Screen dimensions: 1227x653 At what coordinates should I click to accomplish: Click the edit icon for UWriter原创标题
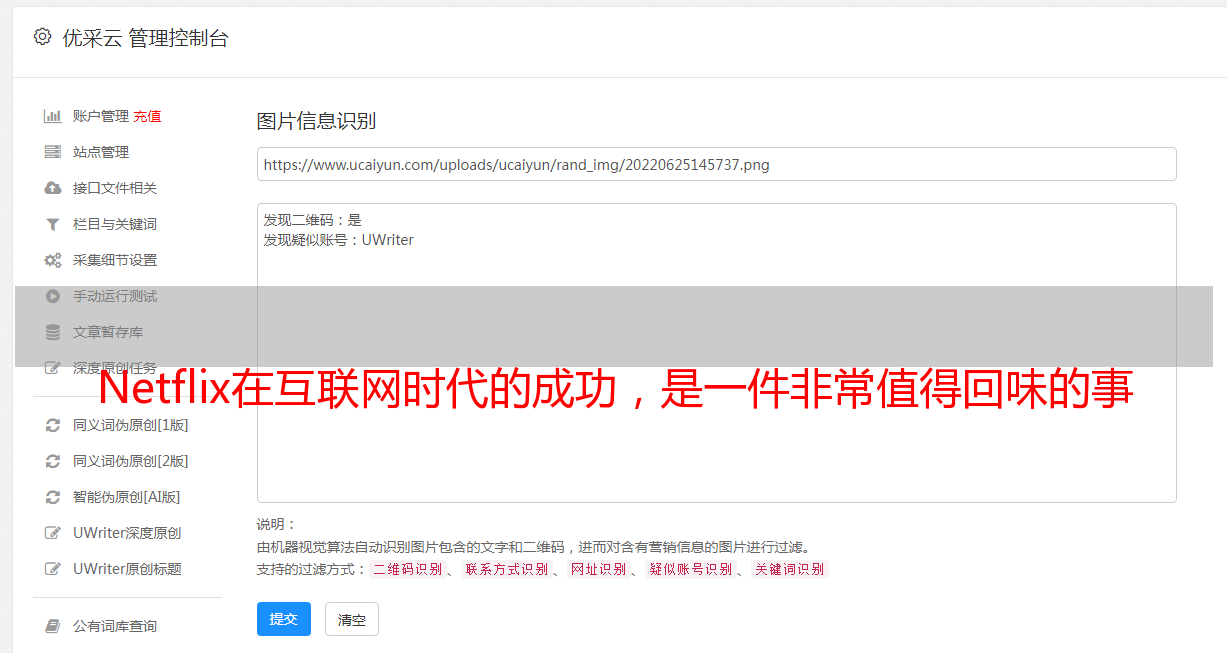[x=53, y=569]
